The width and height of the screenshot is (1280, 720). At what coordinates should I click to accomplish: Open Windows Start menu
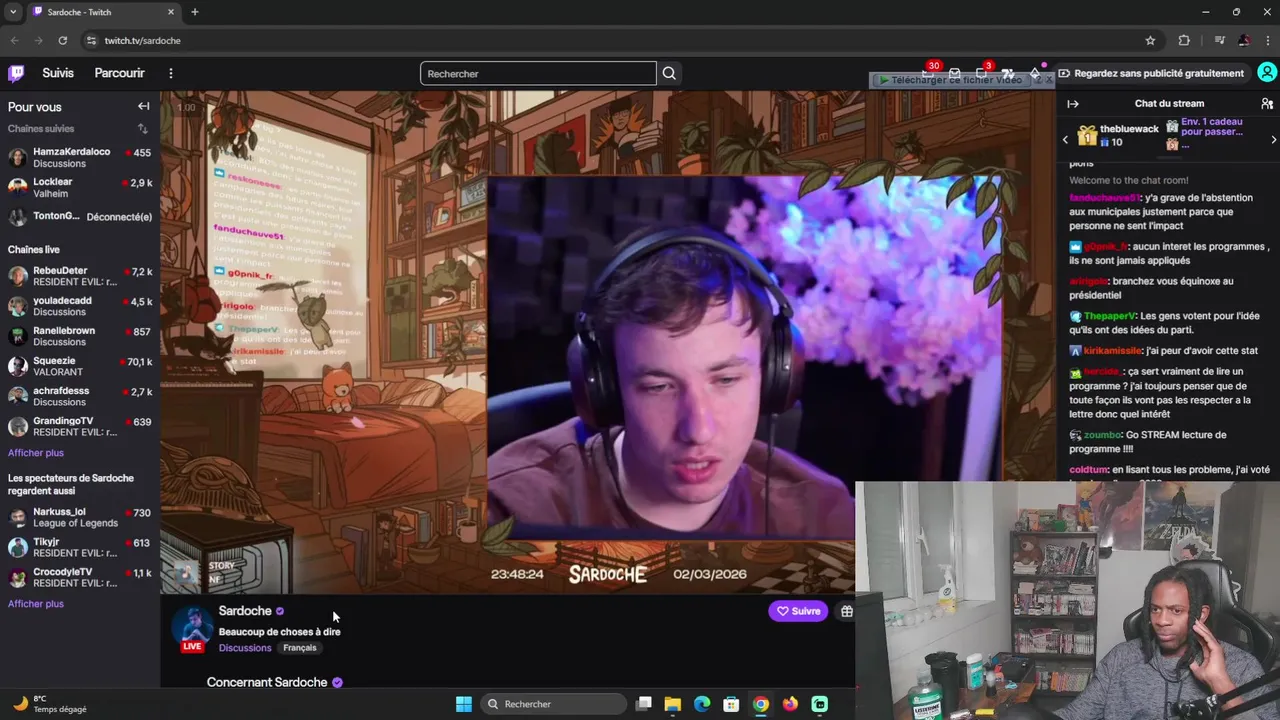tap(463, 704)
